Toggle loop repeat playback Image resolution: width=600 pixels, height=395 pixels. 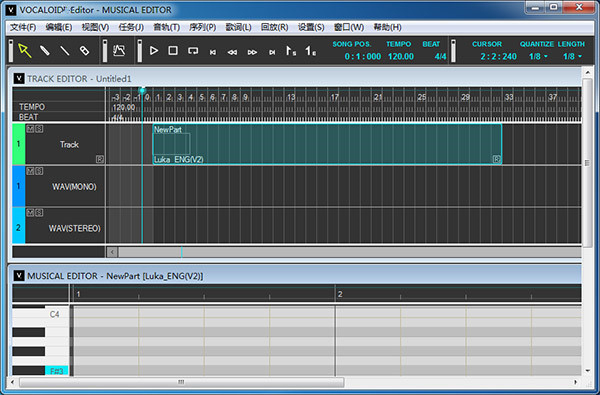193,51
